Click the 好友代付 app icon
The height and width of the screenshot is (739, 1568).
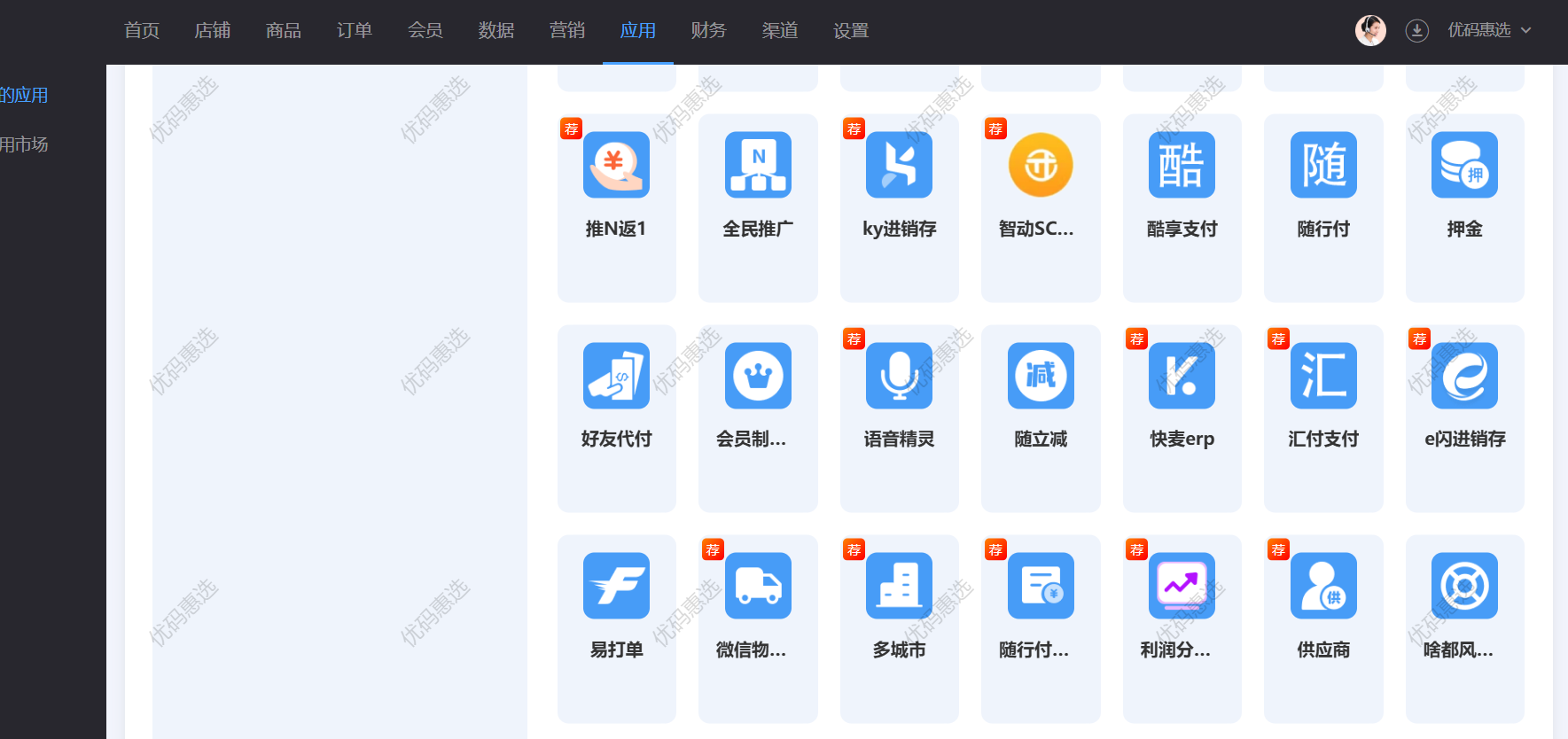tap(616, 376)
